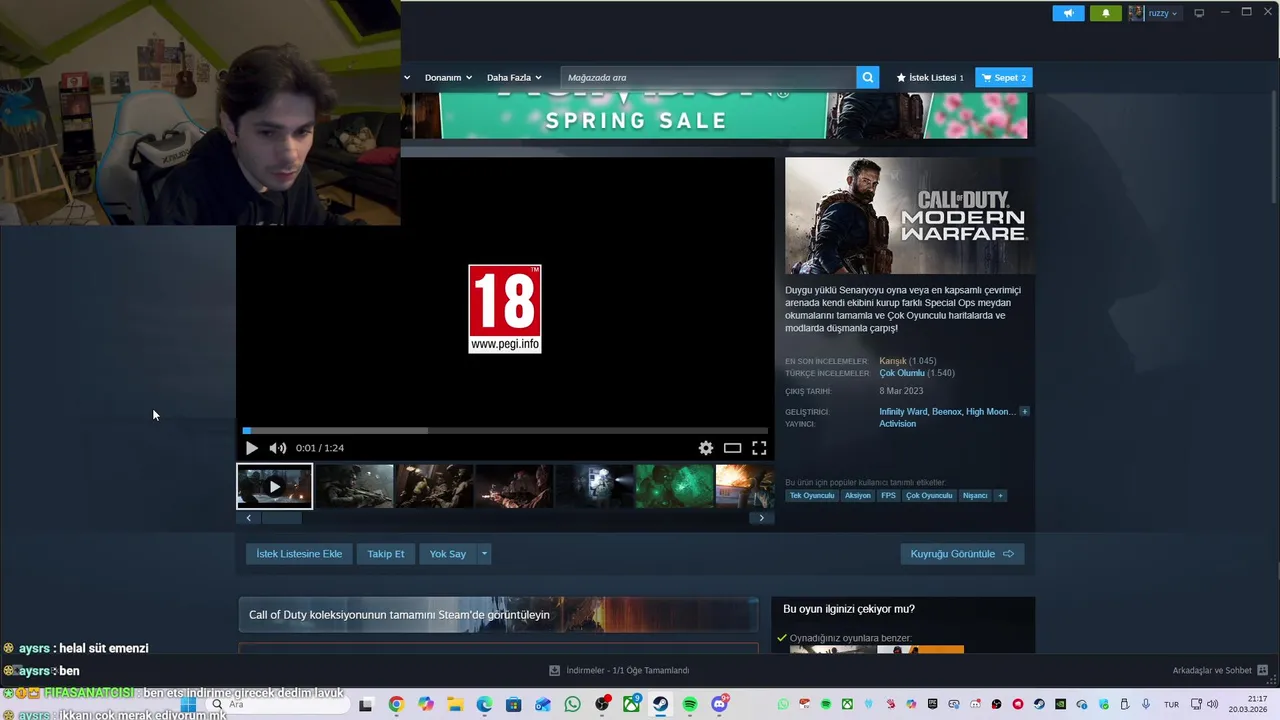Viewport: 1280px width, 720px height.
Task: Open the large WhatsApp taskbar icon
Action: 572,705
